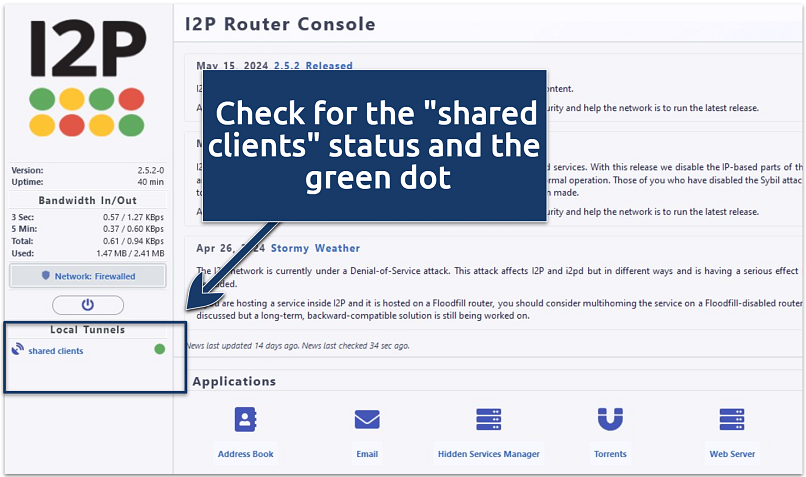Open the Address Book application icon
The width and height of the screenshot is (806, 477).
pos(246,419)
